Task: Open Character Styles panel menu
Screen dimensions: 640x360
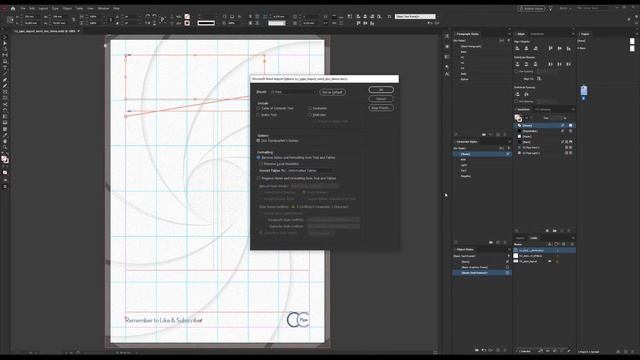Action: point(509,142)
